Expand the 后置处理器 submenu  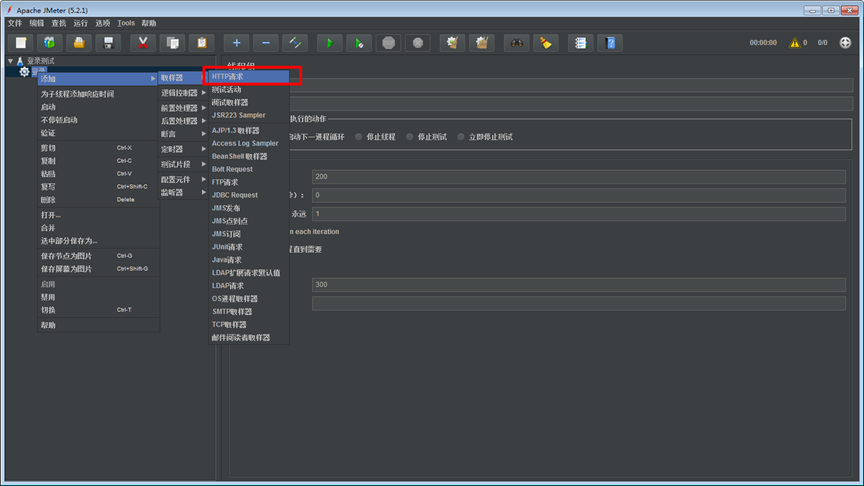pyautogui.click(x=183, y=121)
